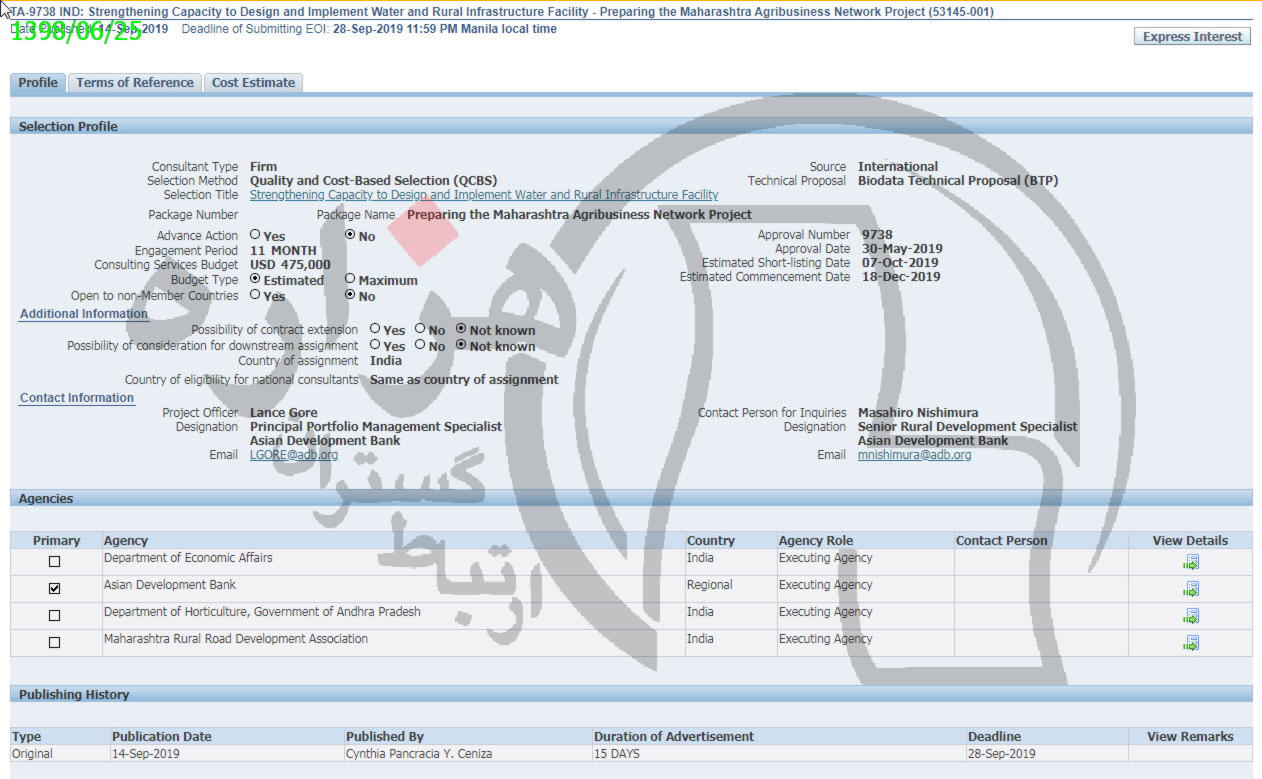The image size is (1262, 779).
Task: Select No for downstream assignment consideration
Action: (x=420, y=345)
